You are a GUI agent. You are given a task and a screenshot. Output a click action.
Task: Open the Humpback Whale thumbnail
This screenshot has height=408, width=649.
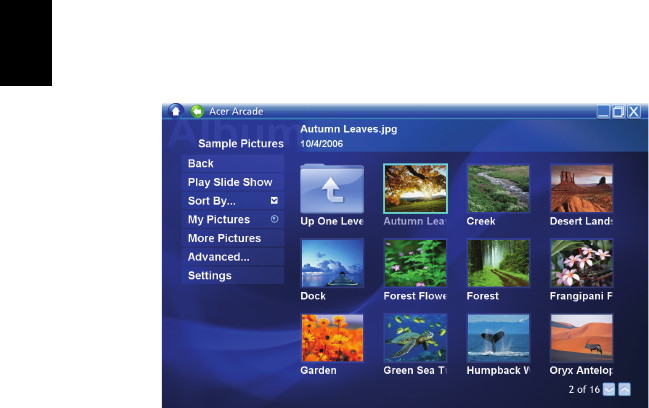(x=498, y=338)
